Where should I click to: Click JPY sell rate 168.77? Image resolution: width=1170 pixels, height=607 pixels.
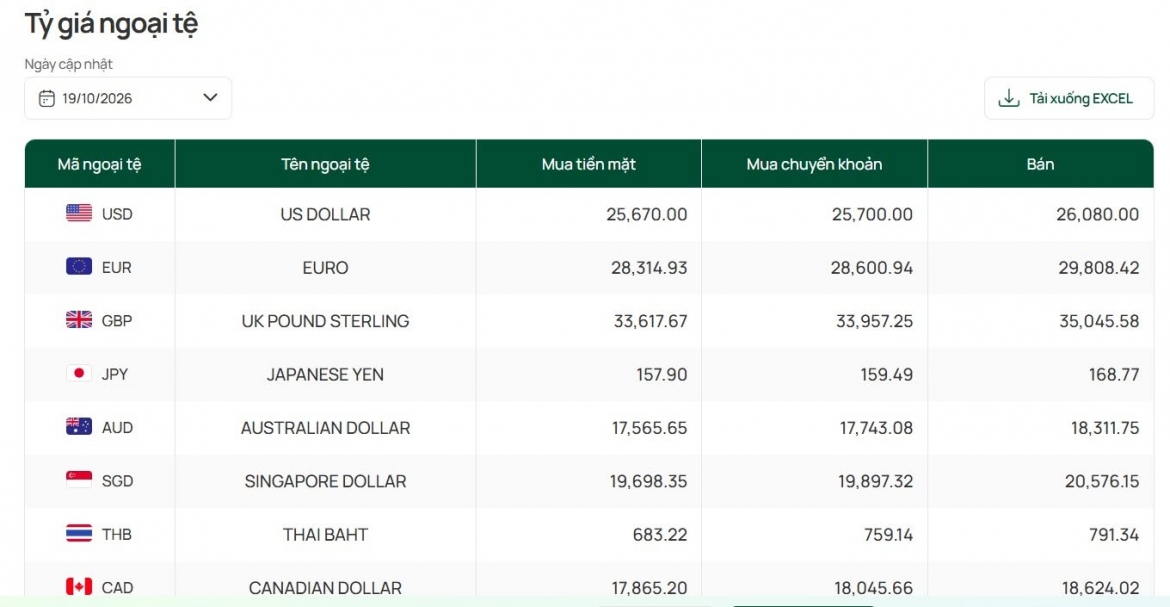pos(1113,374)
